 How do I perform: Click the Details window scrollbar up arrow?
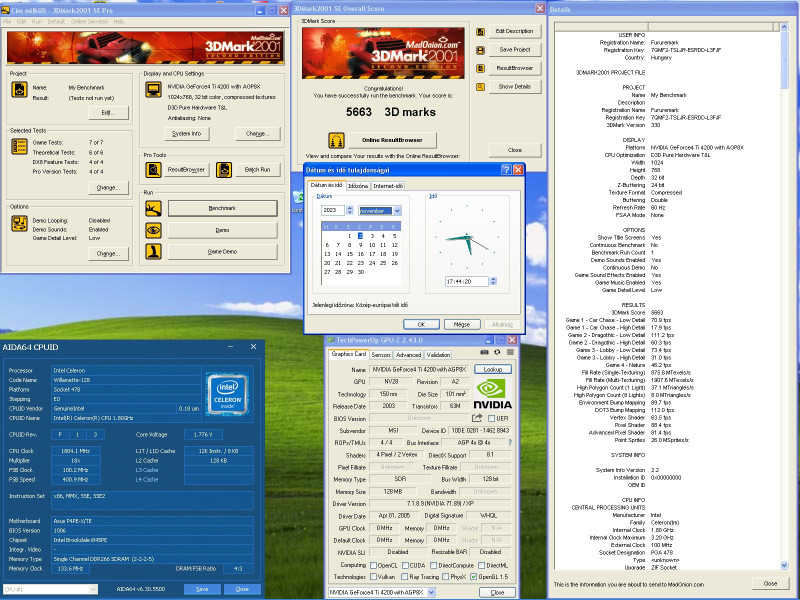coord(785,27)
